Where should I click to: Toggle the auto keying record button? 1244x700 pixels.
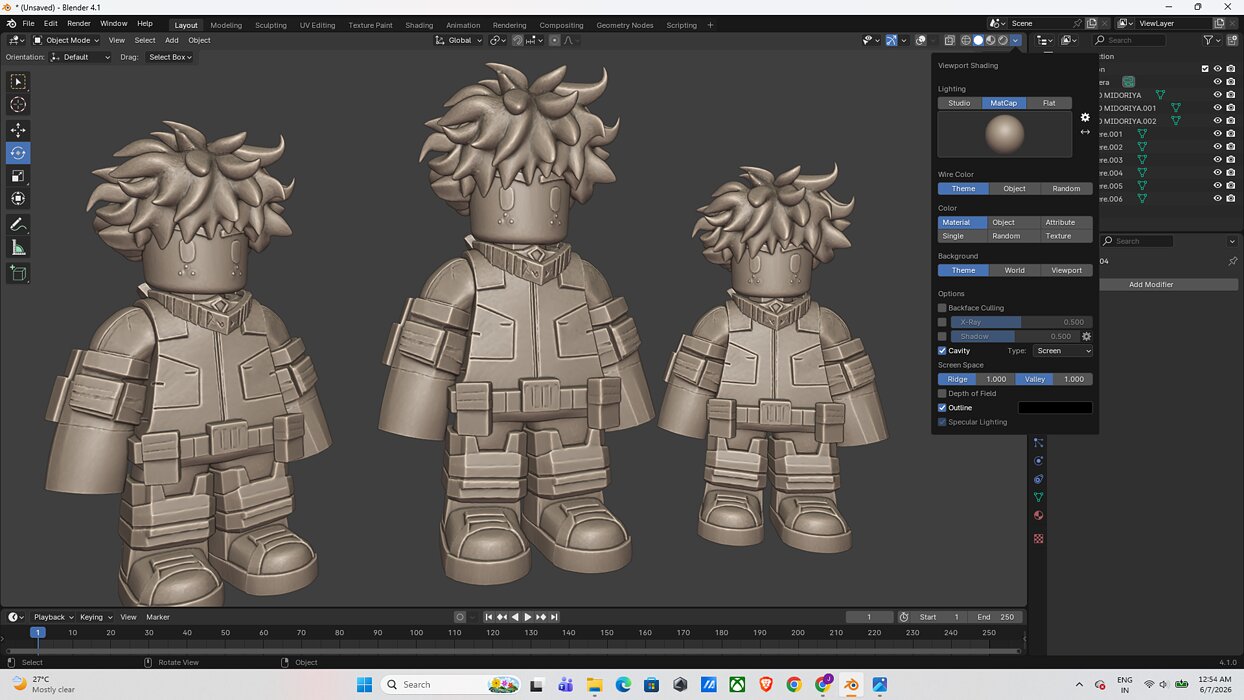[460, 617]
